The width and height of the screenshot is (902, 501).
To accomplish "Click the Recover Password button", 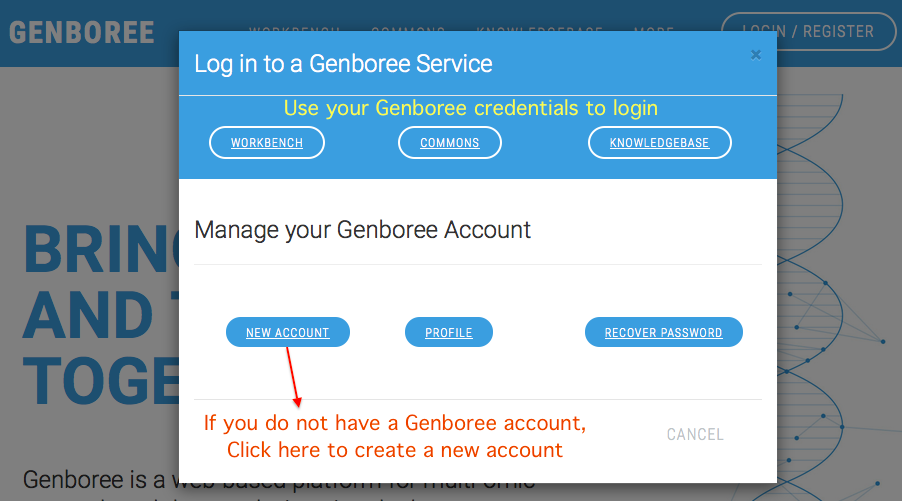I will pos(663,333).
